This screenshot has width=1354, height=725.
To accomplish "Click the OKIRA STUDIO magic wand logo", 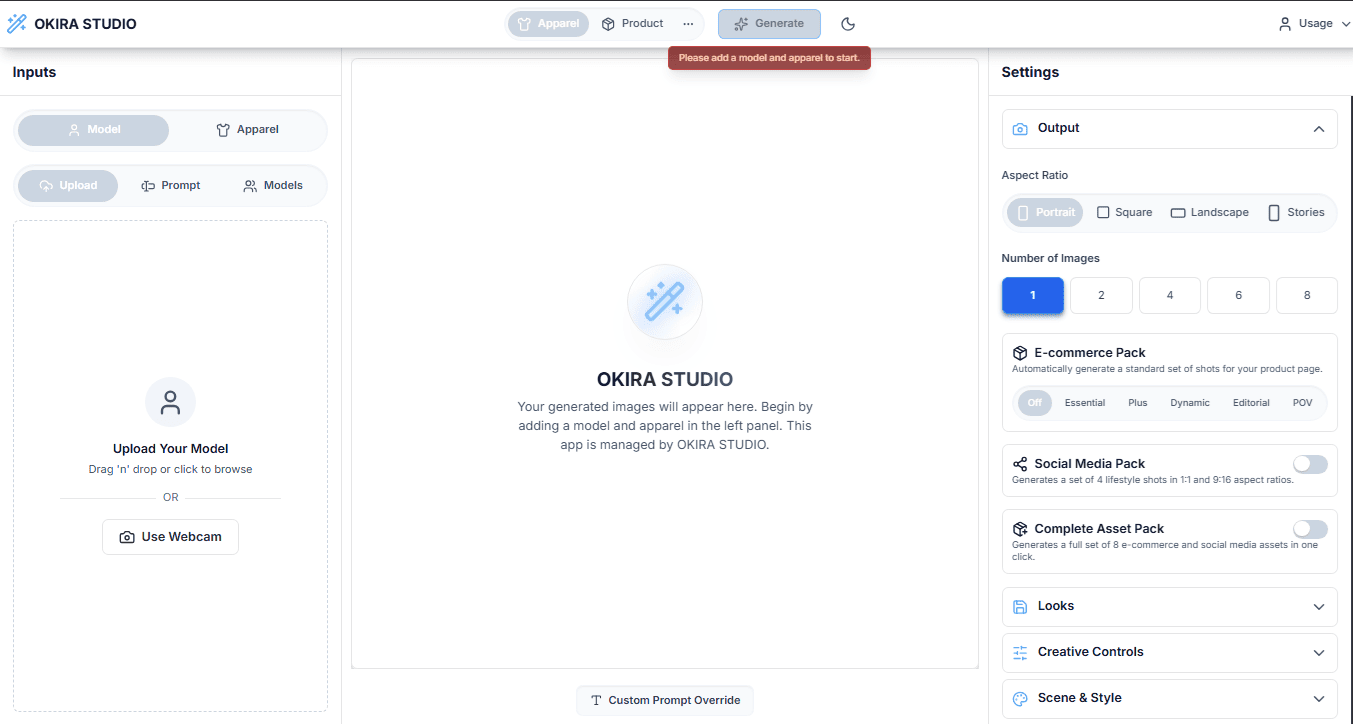I will (x=17, y=23).
